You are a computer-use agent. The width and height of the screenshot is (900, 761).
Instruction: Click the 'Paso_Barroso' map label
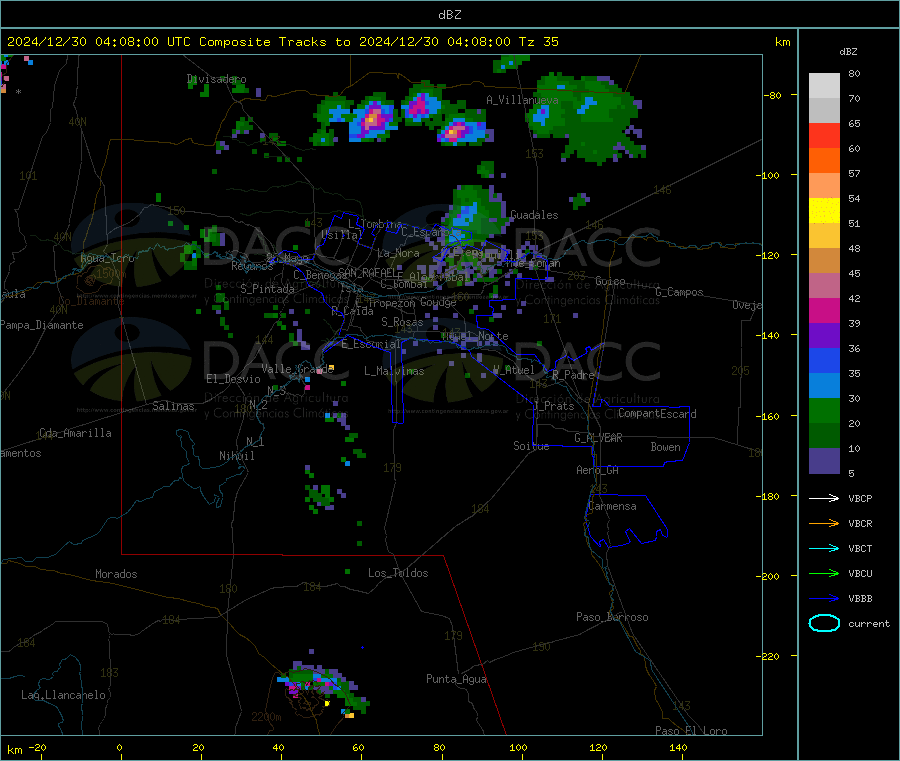[612, 617]
